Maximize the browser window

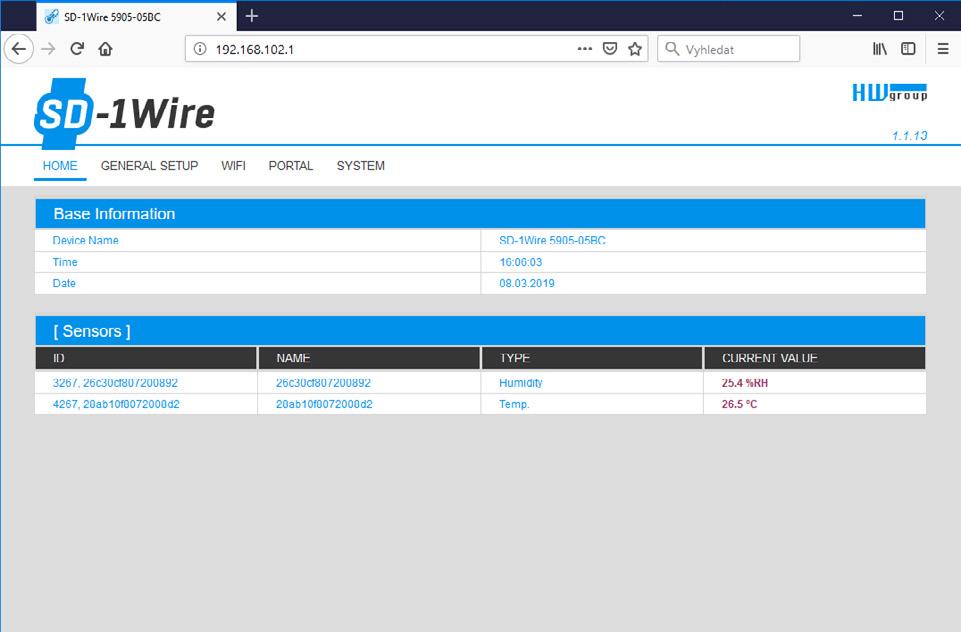[898, 16]
